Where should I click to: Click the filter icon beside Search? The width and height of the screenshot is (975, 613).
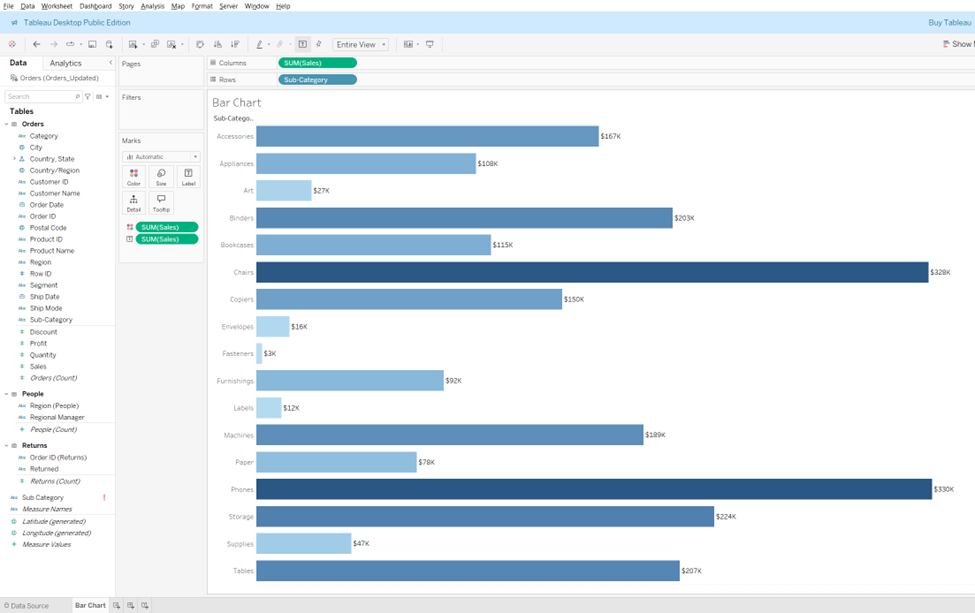click(88, 96)
